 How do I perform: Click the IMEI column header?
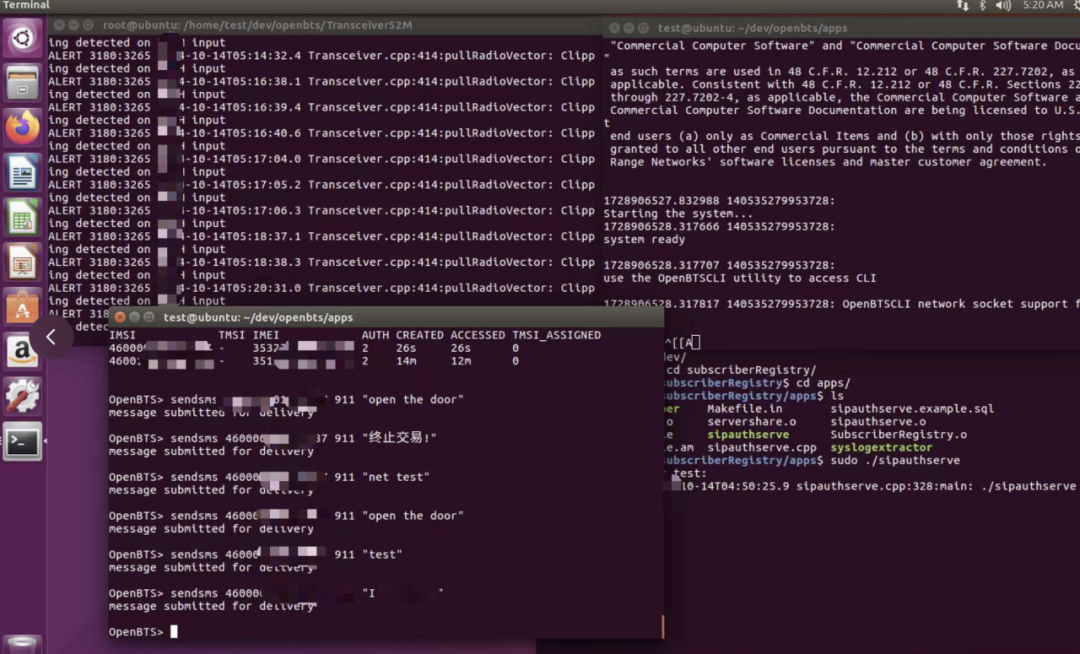265,335
